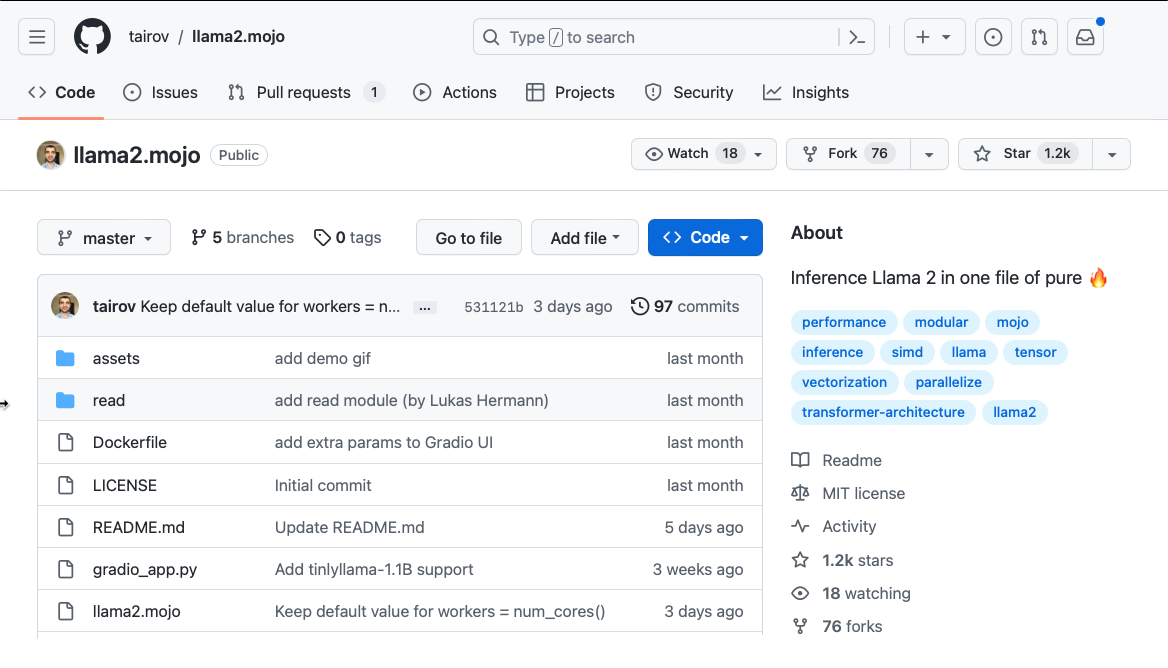Select the vectorization topic tag
Image resolution: width=1168 pixels, height=668 pixels.
click(844, 382)
